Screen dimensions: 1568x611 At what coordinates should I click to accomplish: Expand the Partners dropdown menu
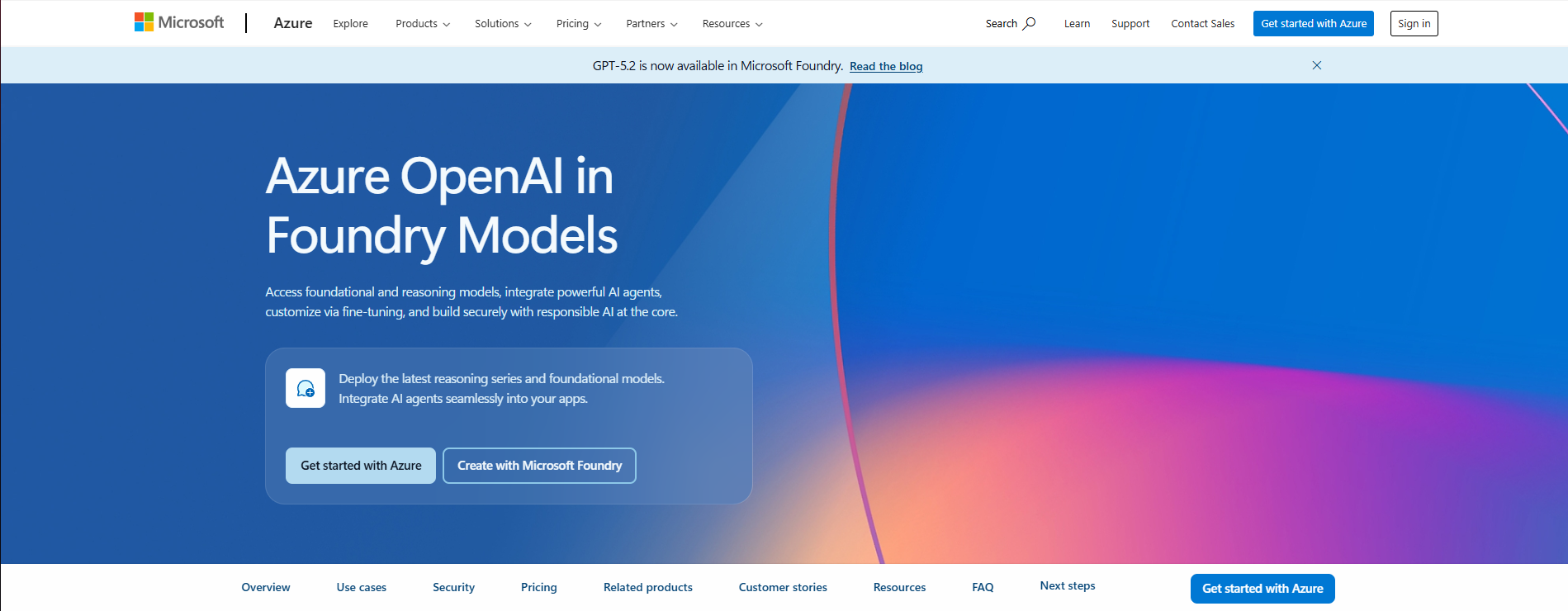click(x=651, y=24)
